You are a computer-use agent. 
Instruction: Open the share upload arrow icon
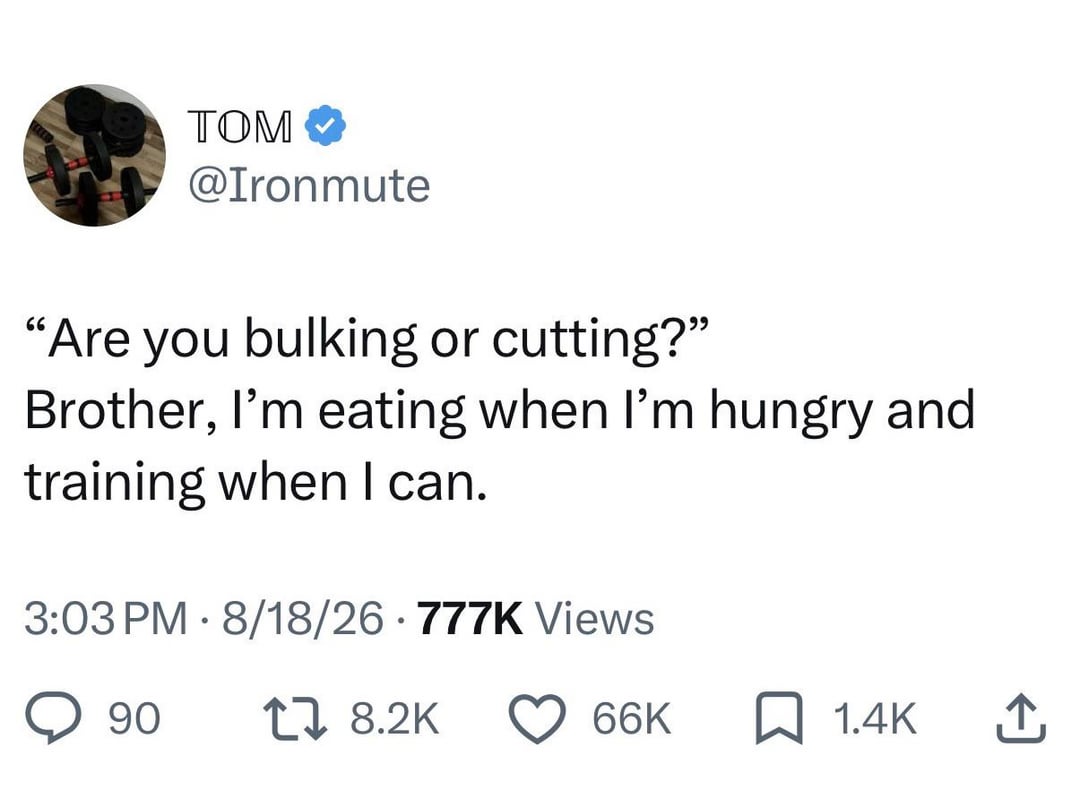point(1021,718)
